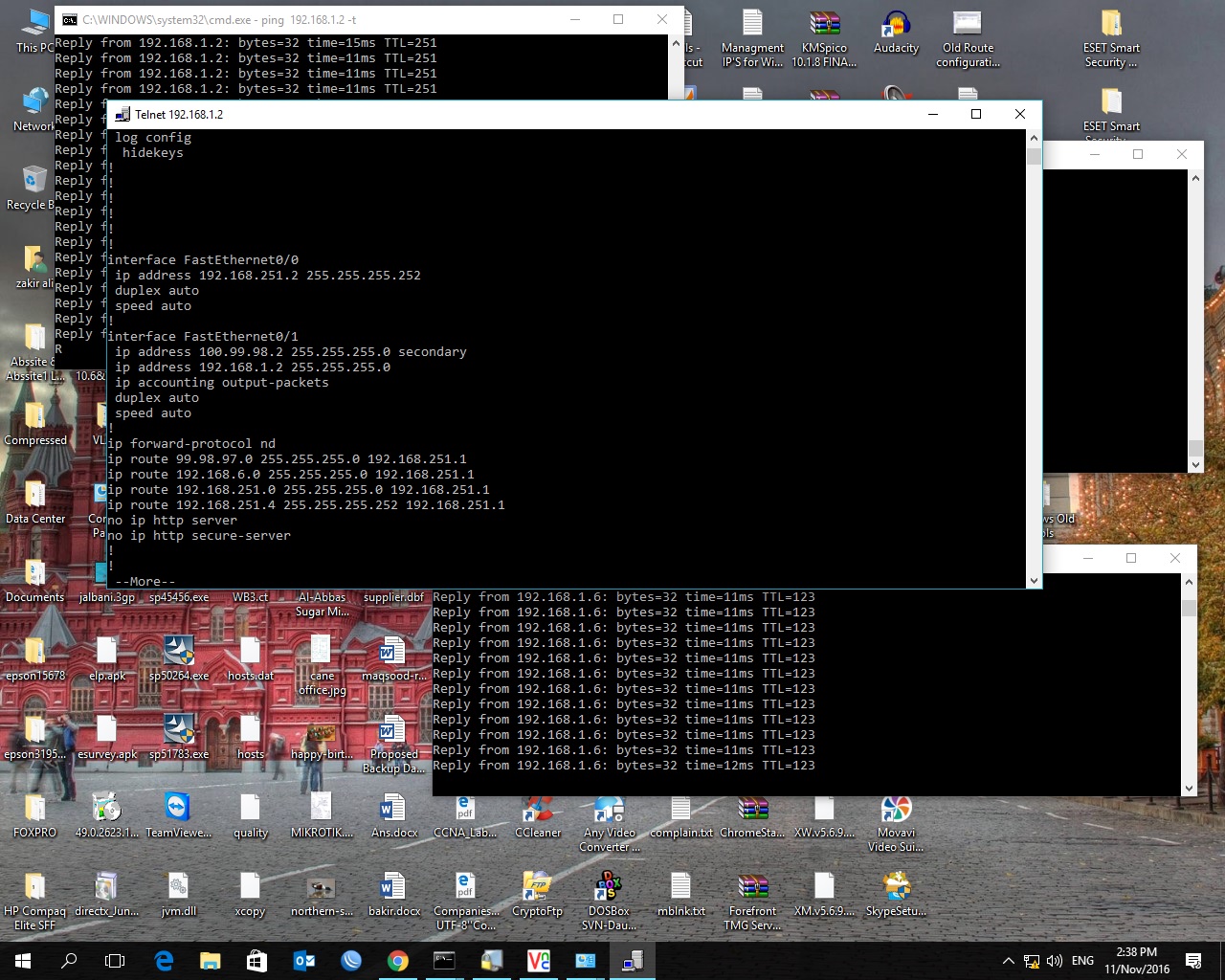1225x980 pixels.
Task: Select the mblnk.txt file icon
Action: [681, 894]
